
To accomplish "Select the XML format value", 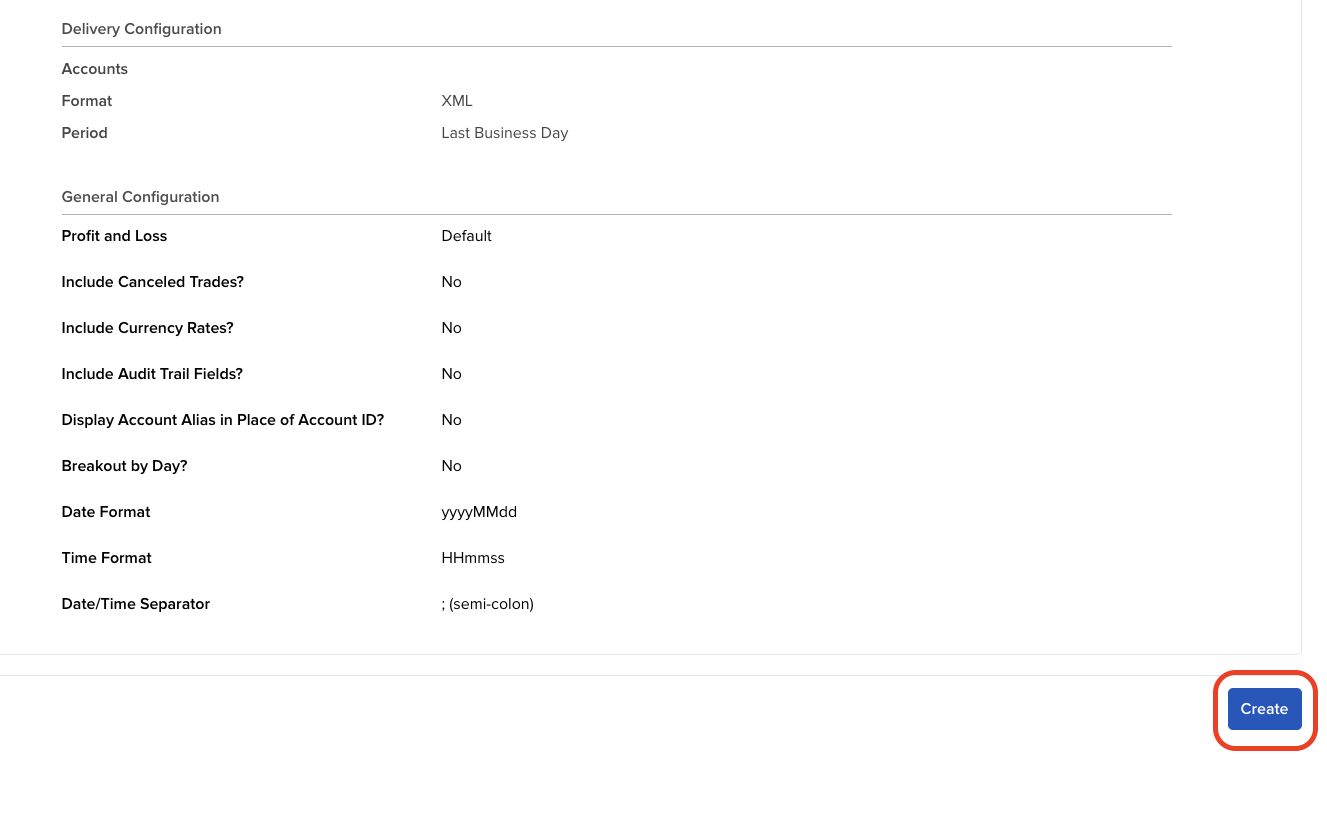I will (x=457, y=100).
